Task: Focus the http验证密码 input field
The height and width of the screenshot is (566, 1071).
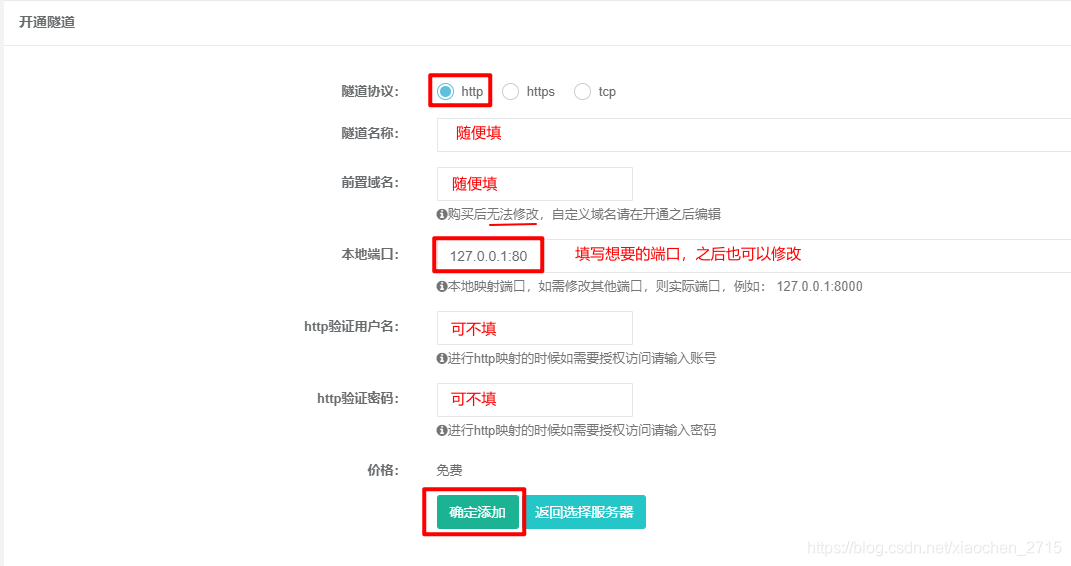Action: (x=535, y=399)
